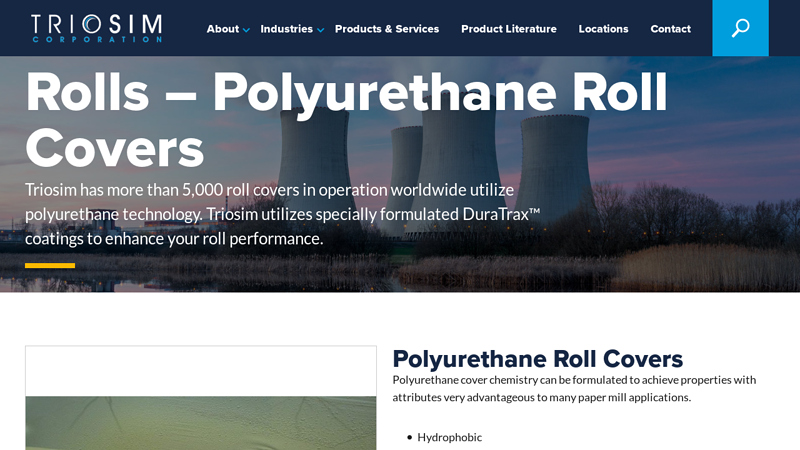Open the search magnifier icon
The image size is (800, 450).
[x=740, y=28]
